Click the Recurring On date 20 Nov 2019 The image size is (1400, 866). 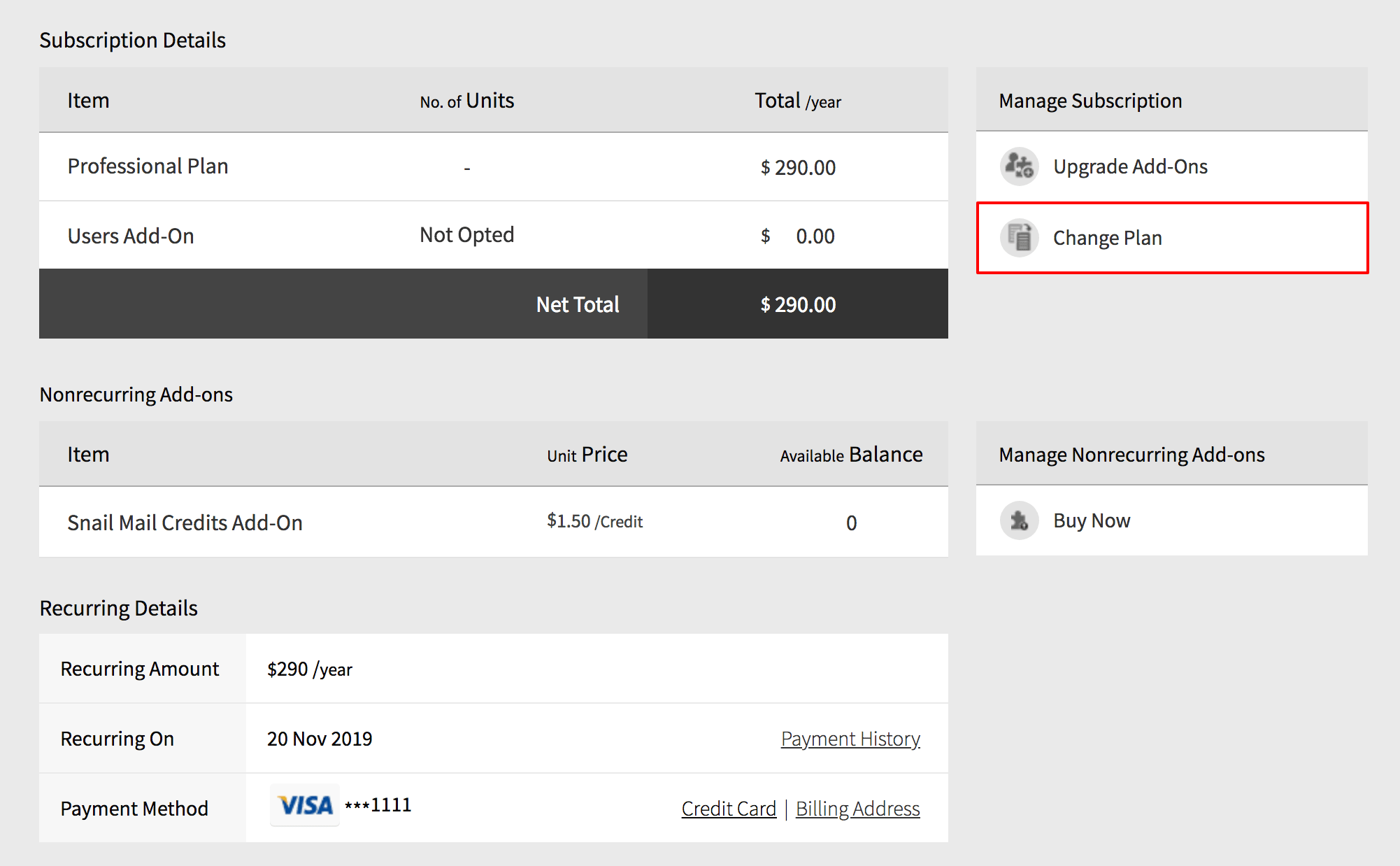click(x=320, y=739)
